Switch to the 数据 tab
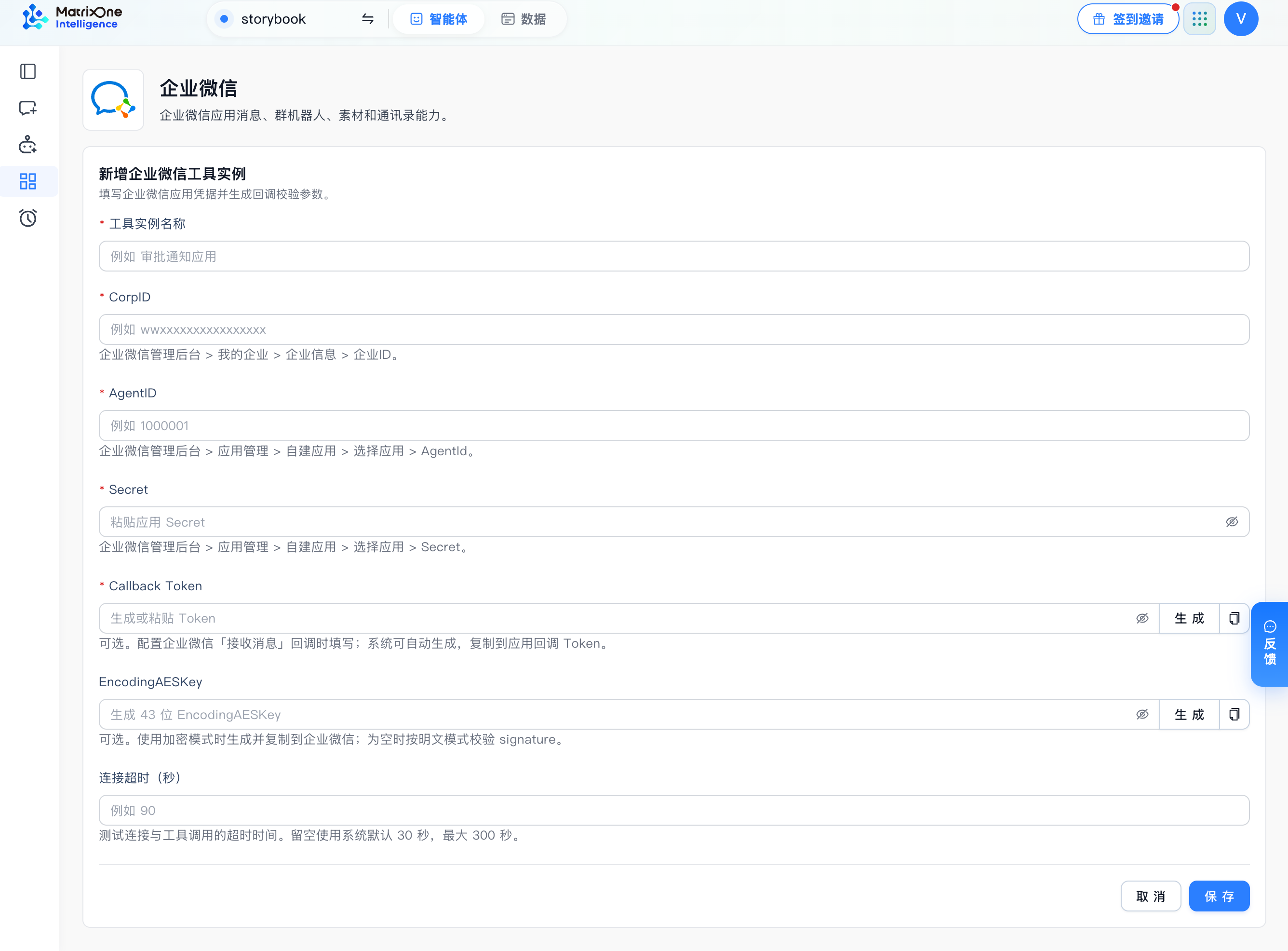Viewport: 1288px width, 951px height. (523, 19)
